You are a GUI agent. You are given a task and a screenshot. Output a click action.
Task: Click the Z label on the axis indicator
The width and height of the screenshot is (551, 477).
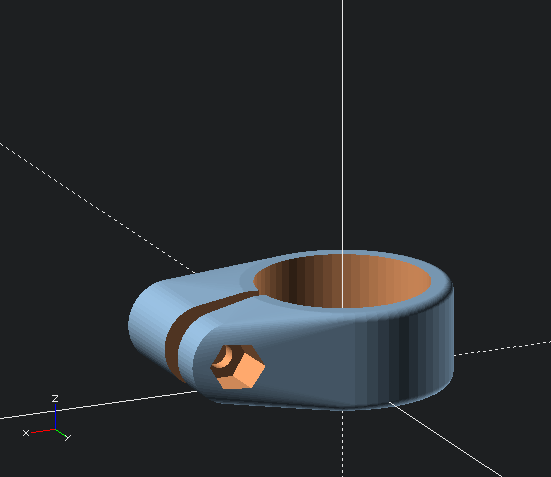(55, 399)
